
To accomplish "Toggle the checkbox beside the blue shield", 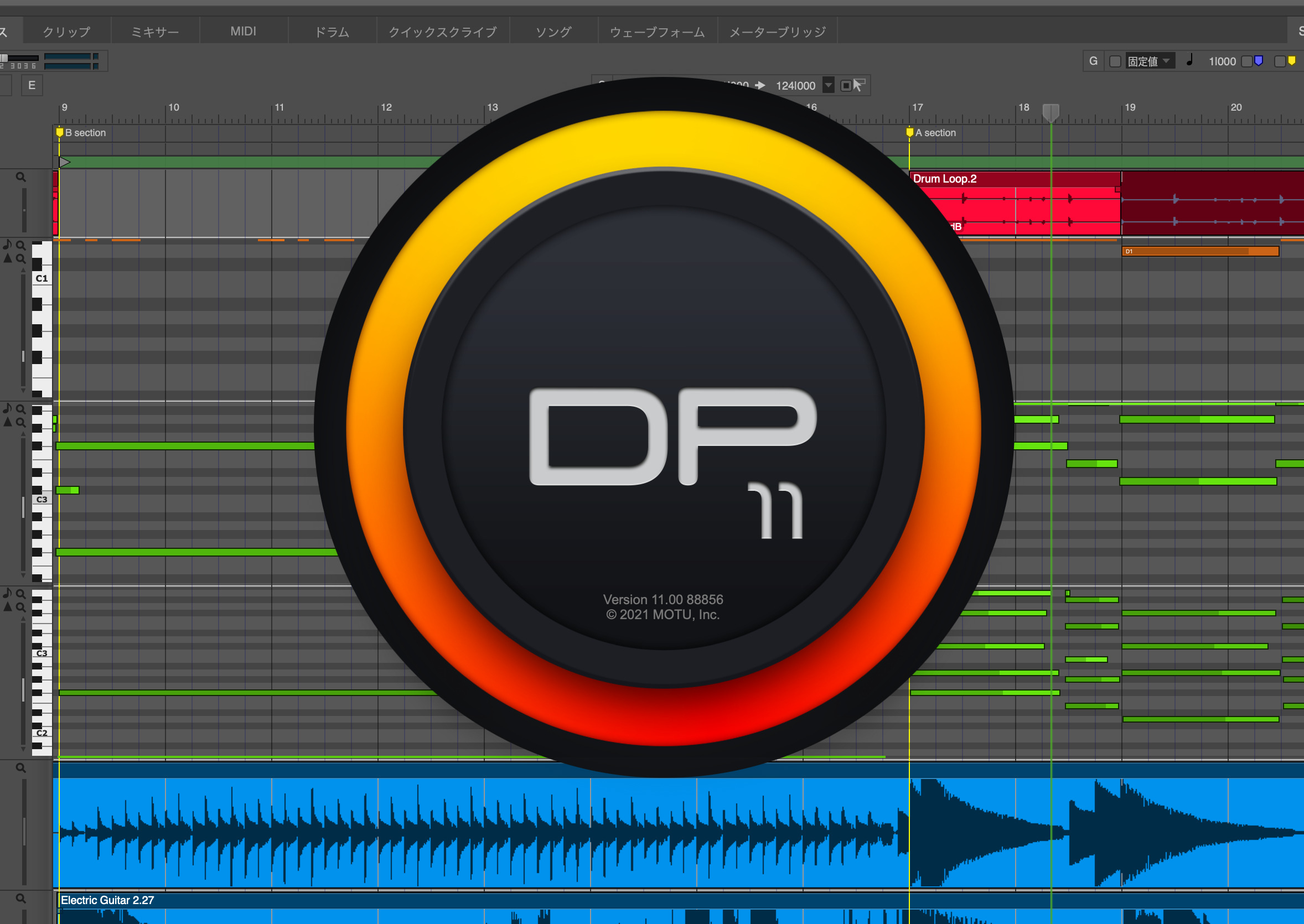I will coord(1246,61).
